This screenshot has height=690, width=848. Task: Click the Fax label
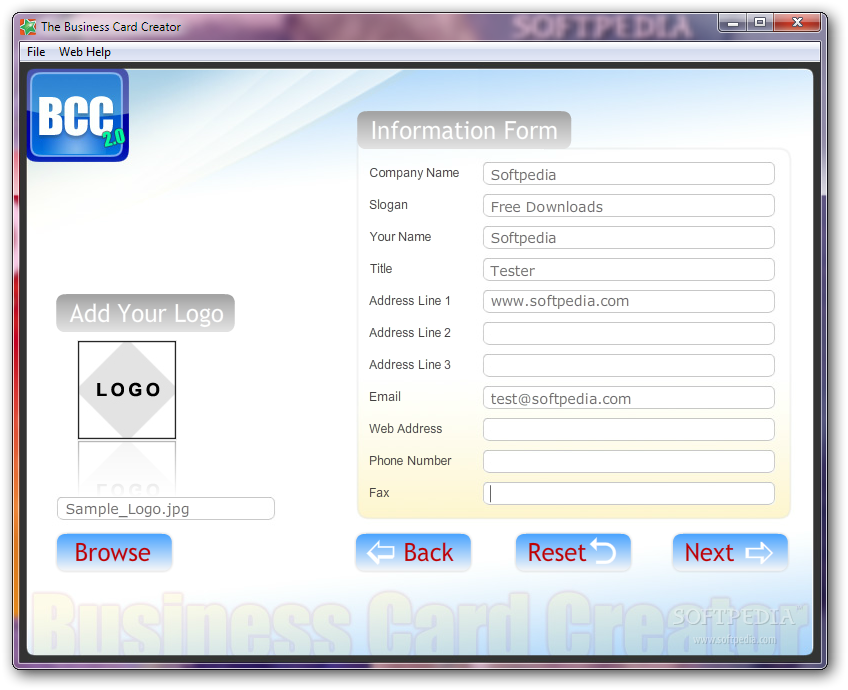click(x=379, y=493)
